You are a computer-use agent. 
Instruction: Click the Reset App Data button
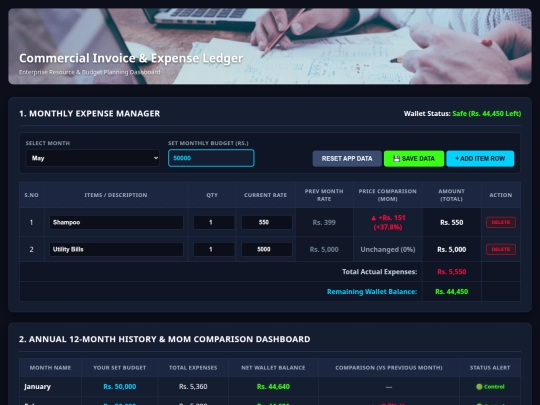347,158
